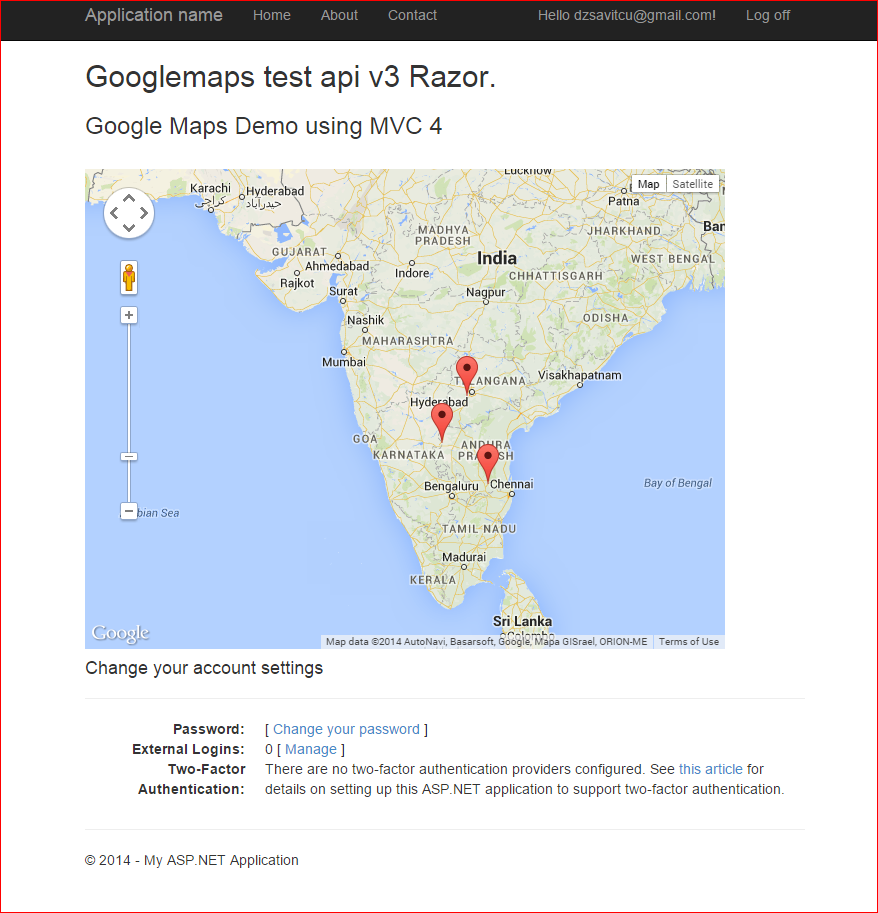Click the India country label on map
878x913 pixels.
pyautogui.click(x=497, y=258)
